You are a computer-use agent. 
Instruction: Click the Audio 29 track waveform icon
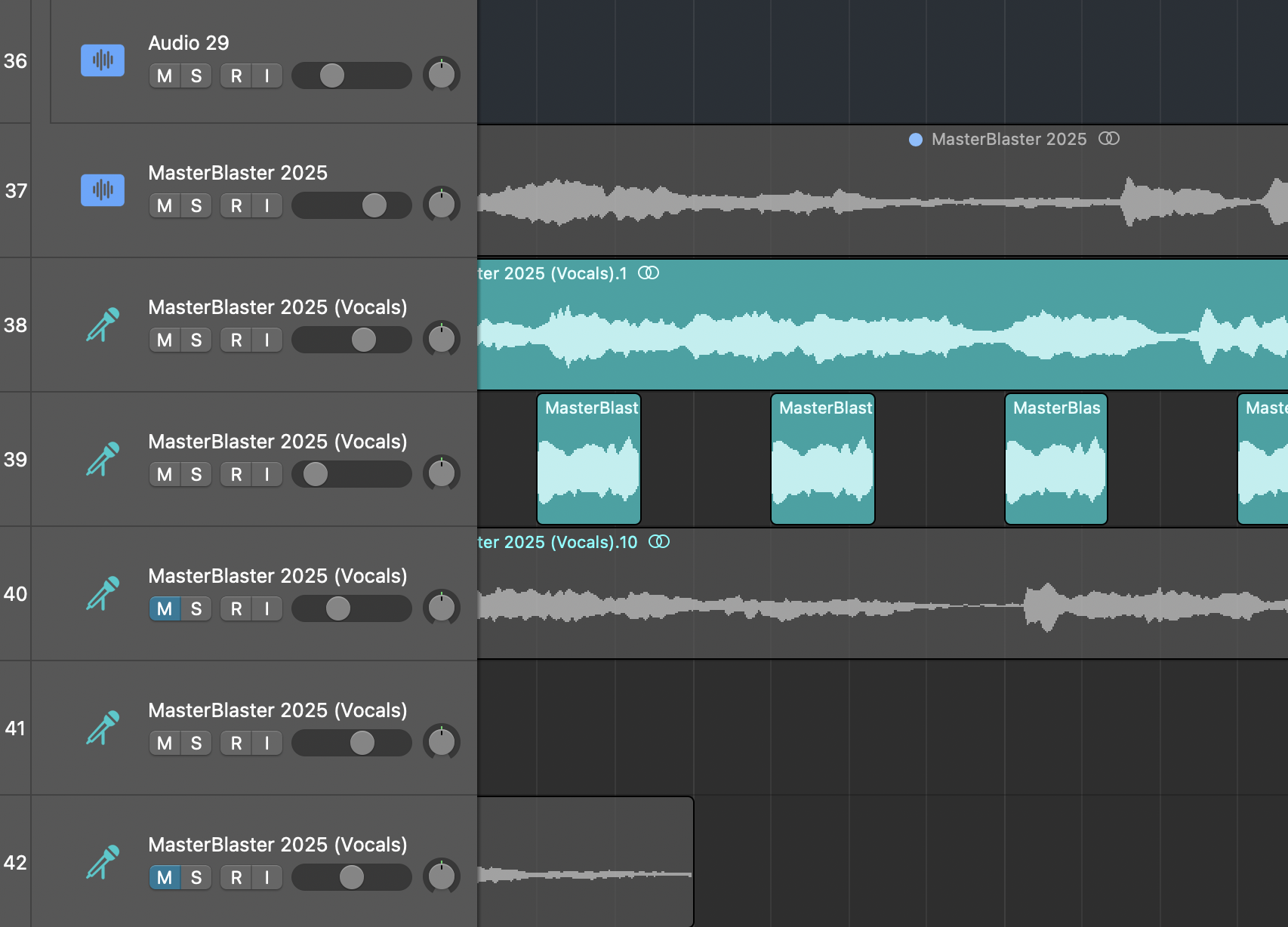click(102, 60)
